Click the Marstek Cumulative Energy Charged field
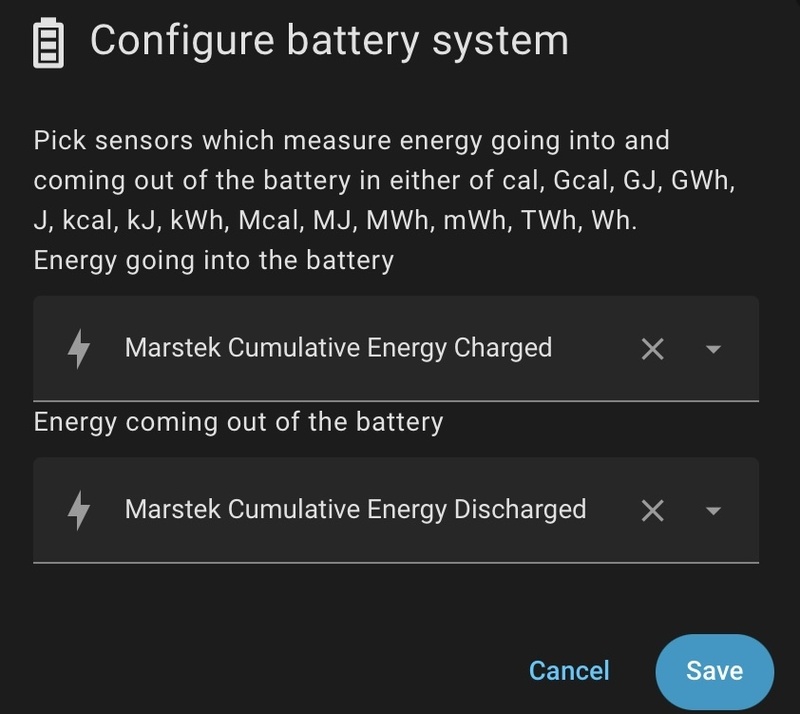This screenshot has width=800, height=714. pyautogui.click(x=338, y=348)
